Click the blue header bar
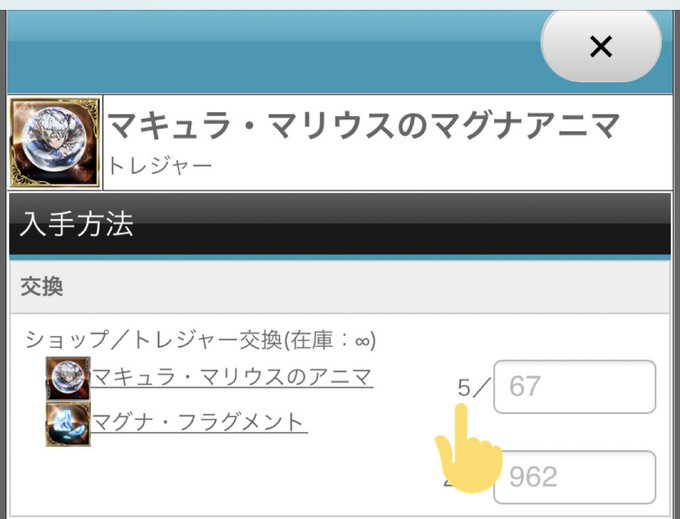Screen dimensions: 680x519 point(273,52)
